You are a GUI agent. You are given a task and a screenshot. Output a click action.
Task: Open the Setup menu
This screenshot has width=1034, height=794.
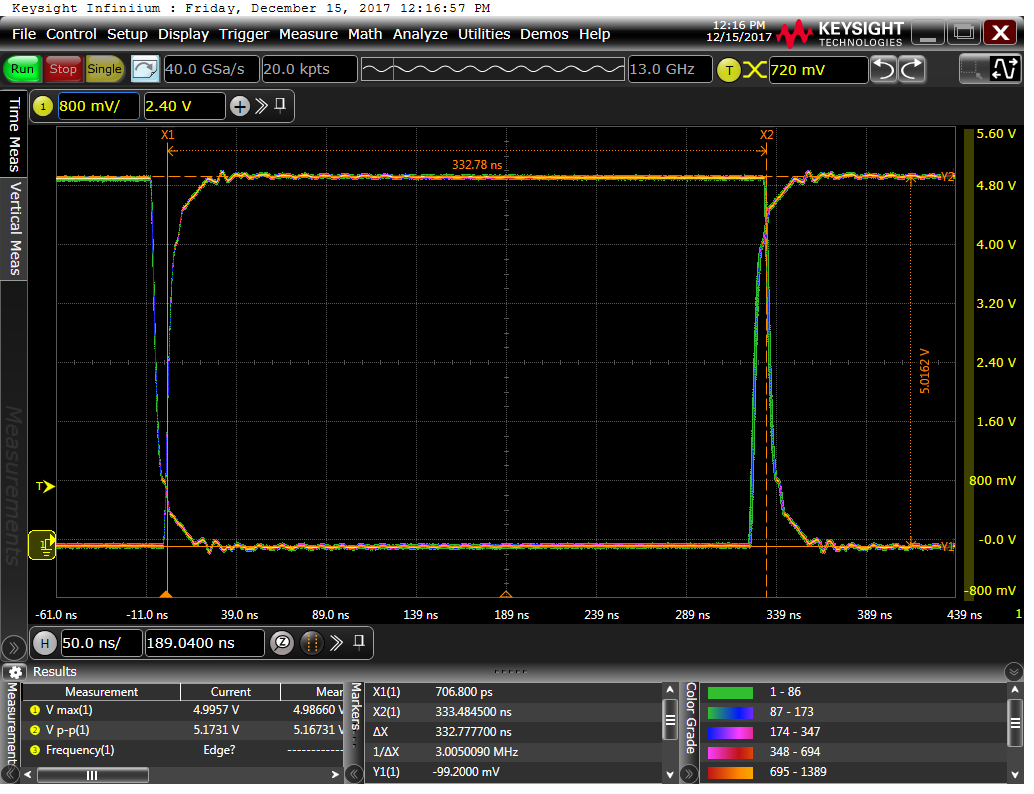pyautogui.click(x=127, y=34)
